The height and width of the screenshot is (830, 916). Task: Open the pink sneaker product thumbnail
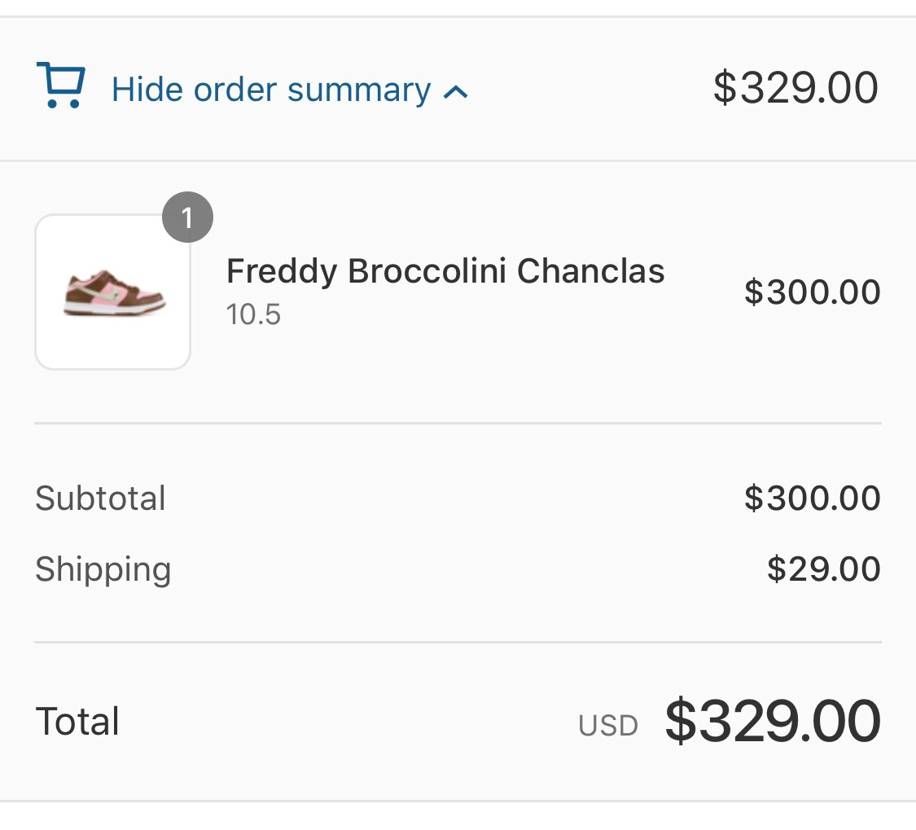pos(113,293)
